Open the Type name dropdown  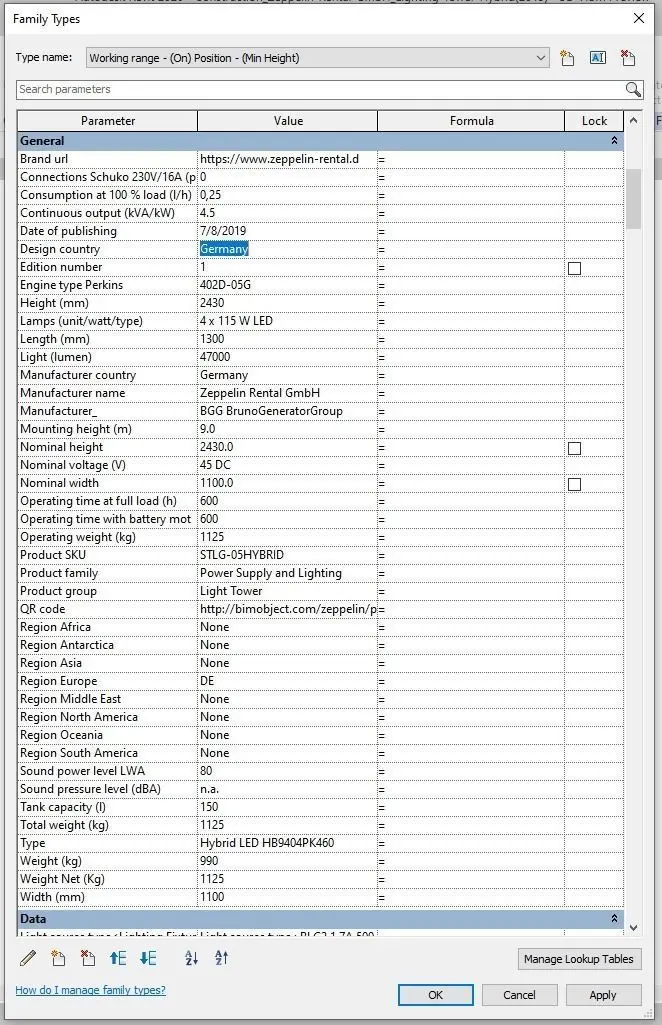coord(541,58)
